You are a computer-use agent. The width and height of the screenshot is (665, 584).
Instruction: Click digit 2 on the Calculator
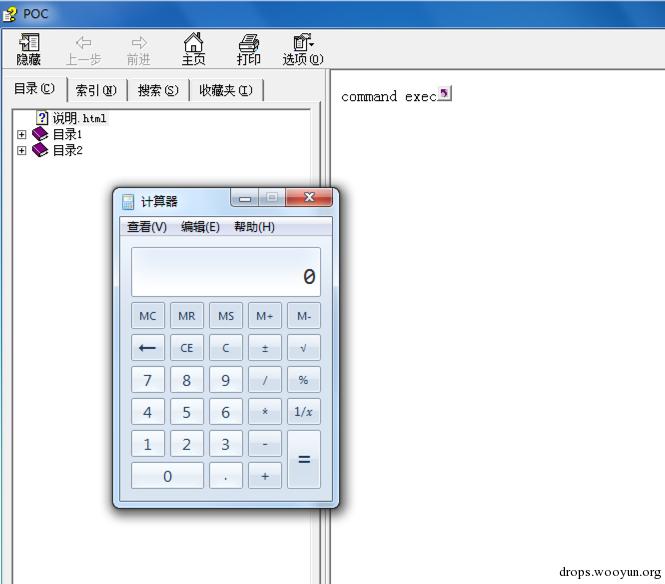[187, 444]
